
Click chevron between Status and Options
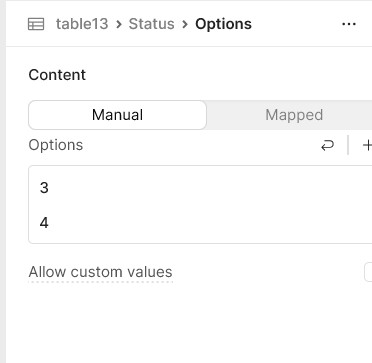pyautogui.click(x=185, y=24)
